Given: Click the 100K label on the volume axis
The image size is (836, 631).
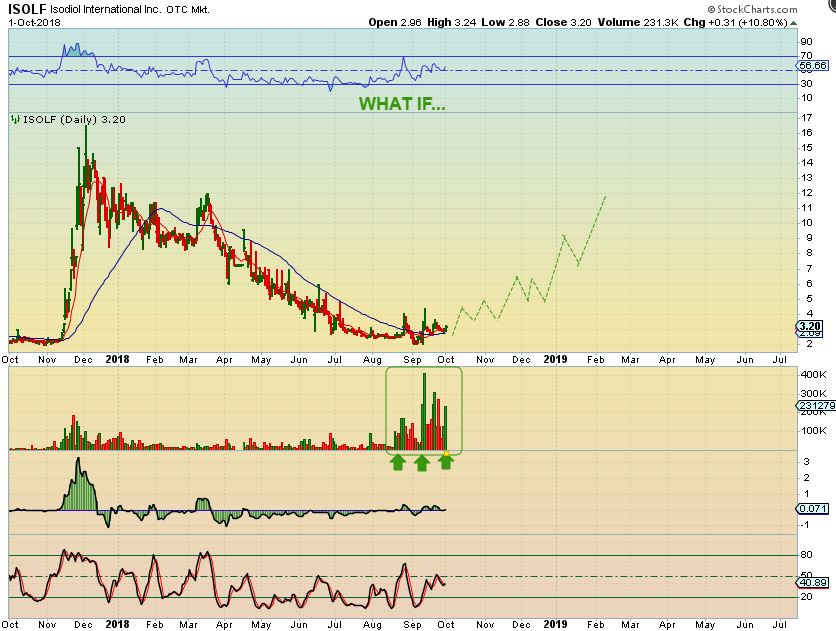Looking at the screenshot, I should tap(813, 431).
